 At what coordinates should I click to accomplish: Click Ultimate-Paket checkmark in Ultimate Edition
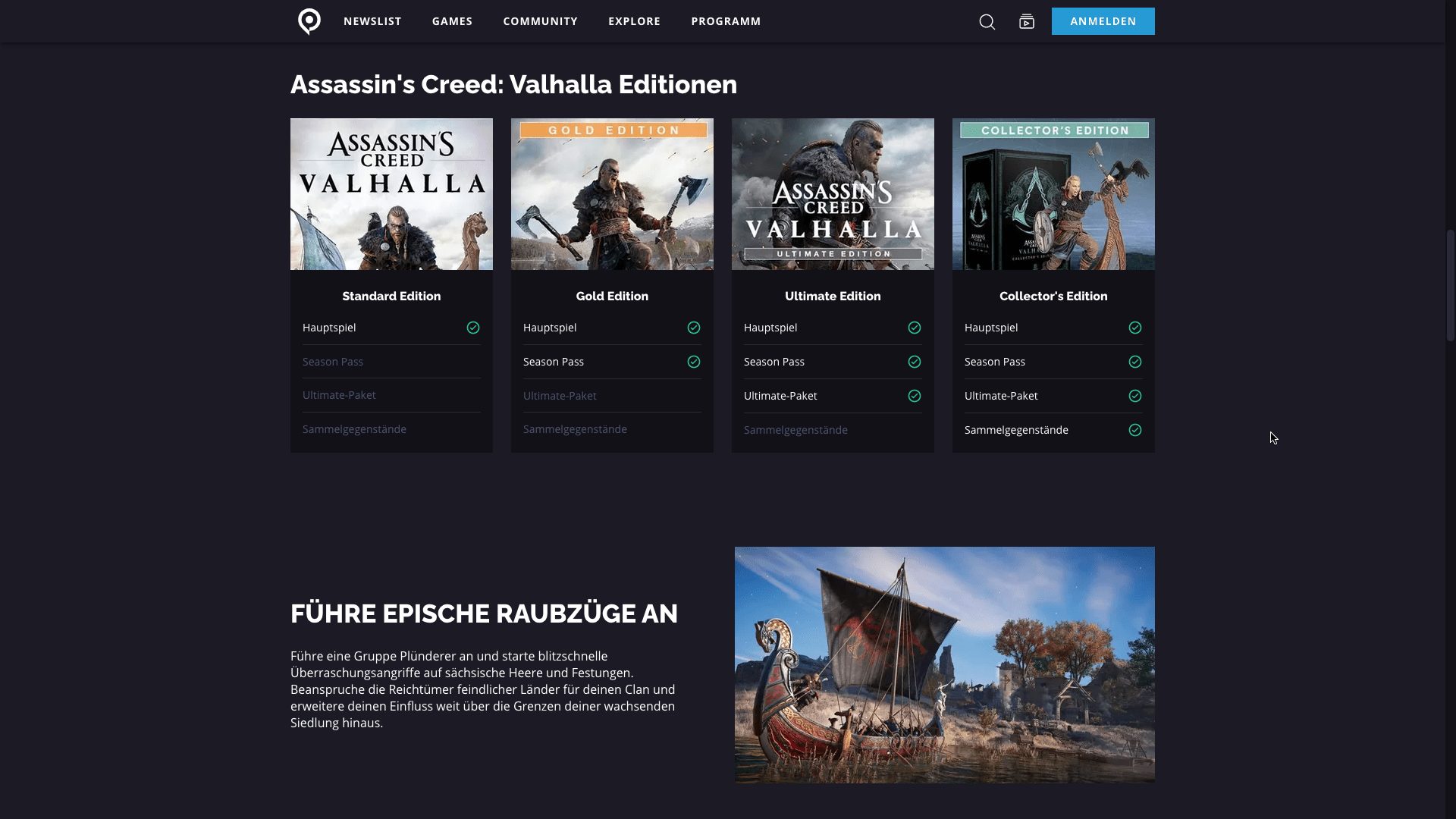click(915, 396)
